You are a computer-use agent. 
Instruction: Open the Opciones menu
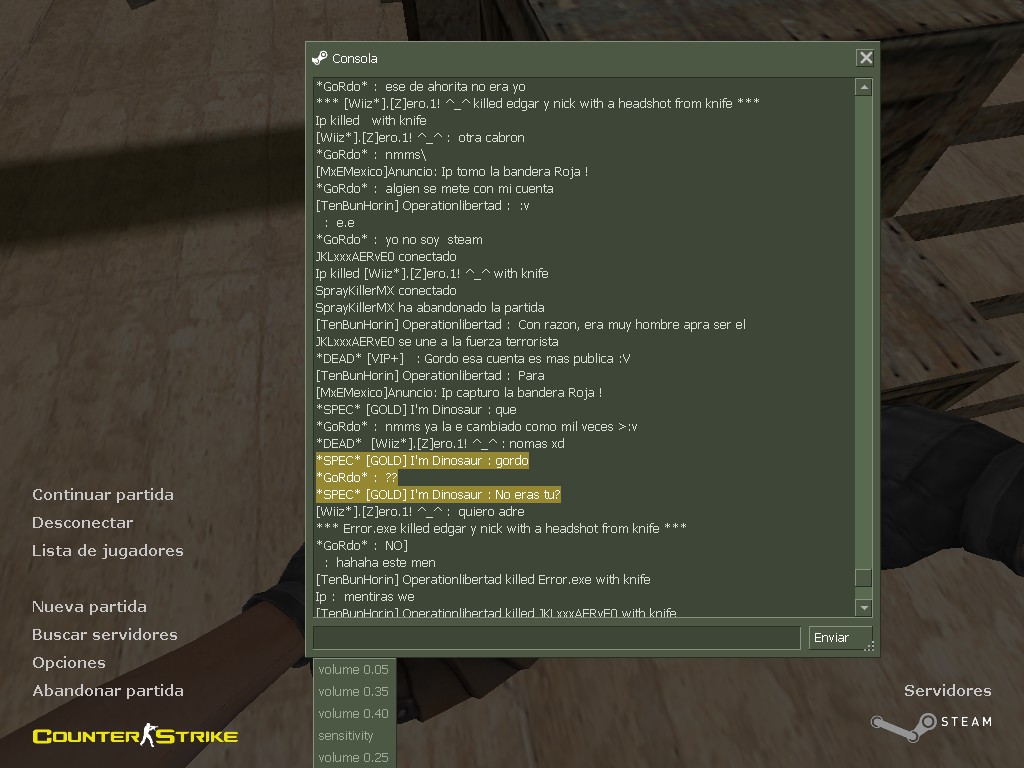tap(69, 663)
